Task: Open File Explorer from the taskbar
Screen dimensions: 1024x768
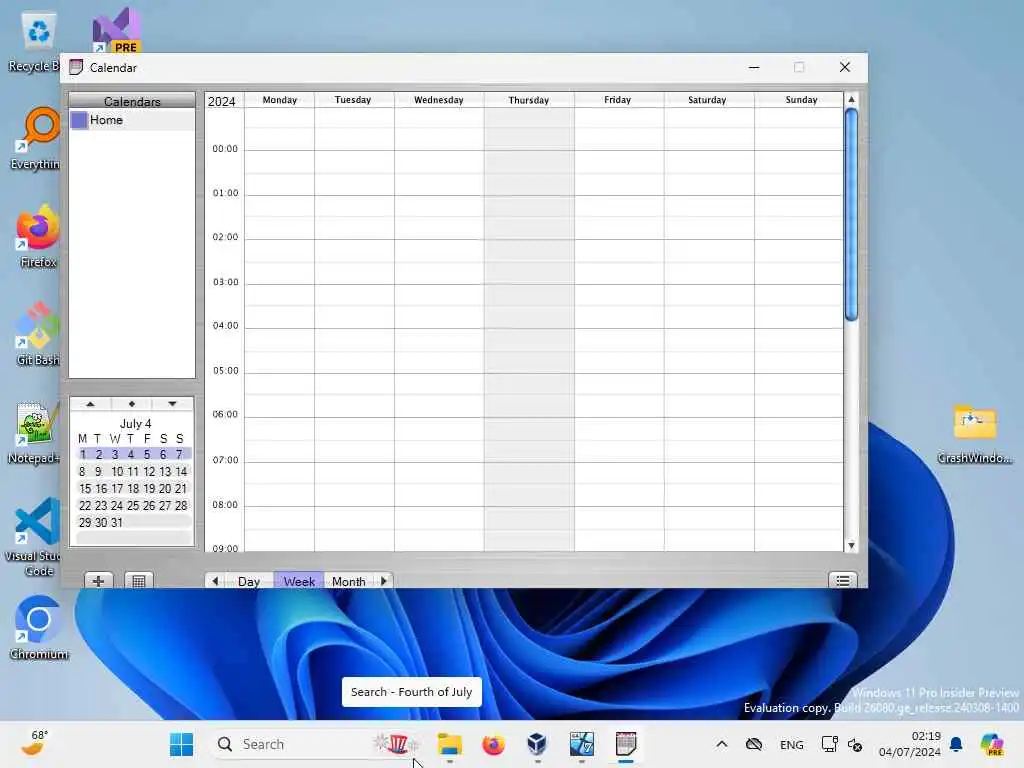Action: 450,744
